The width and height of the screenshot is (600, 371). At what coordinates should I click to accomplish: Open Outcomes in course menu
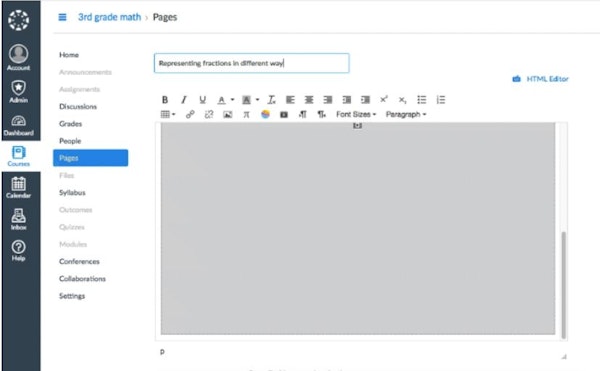(76, 210)
